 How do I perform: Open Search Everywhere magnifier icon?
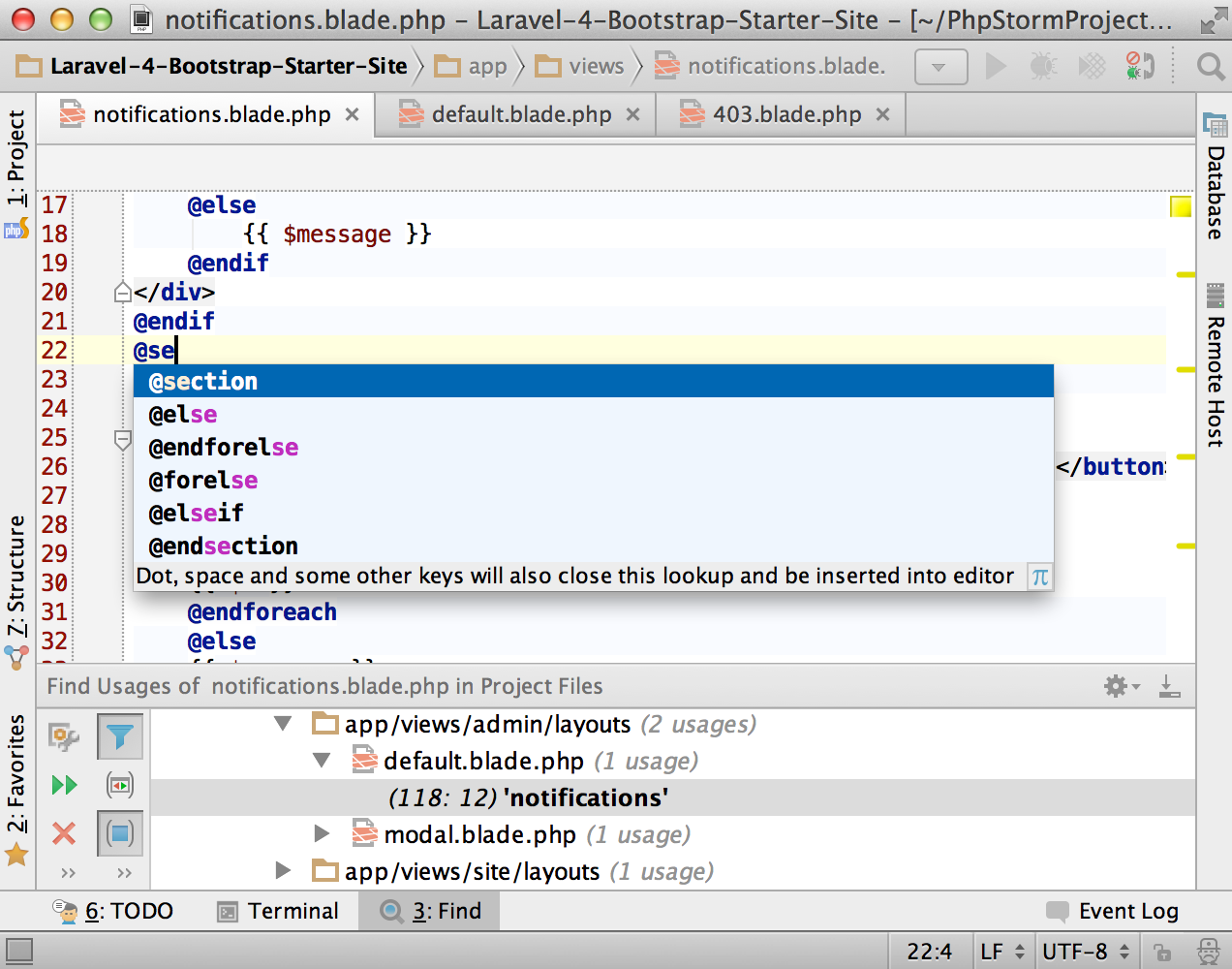click(x=1211, y=66)
